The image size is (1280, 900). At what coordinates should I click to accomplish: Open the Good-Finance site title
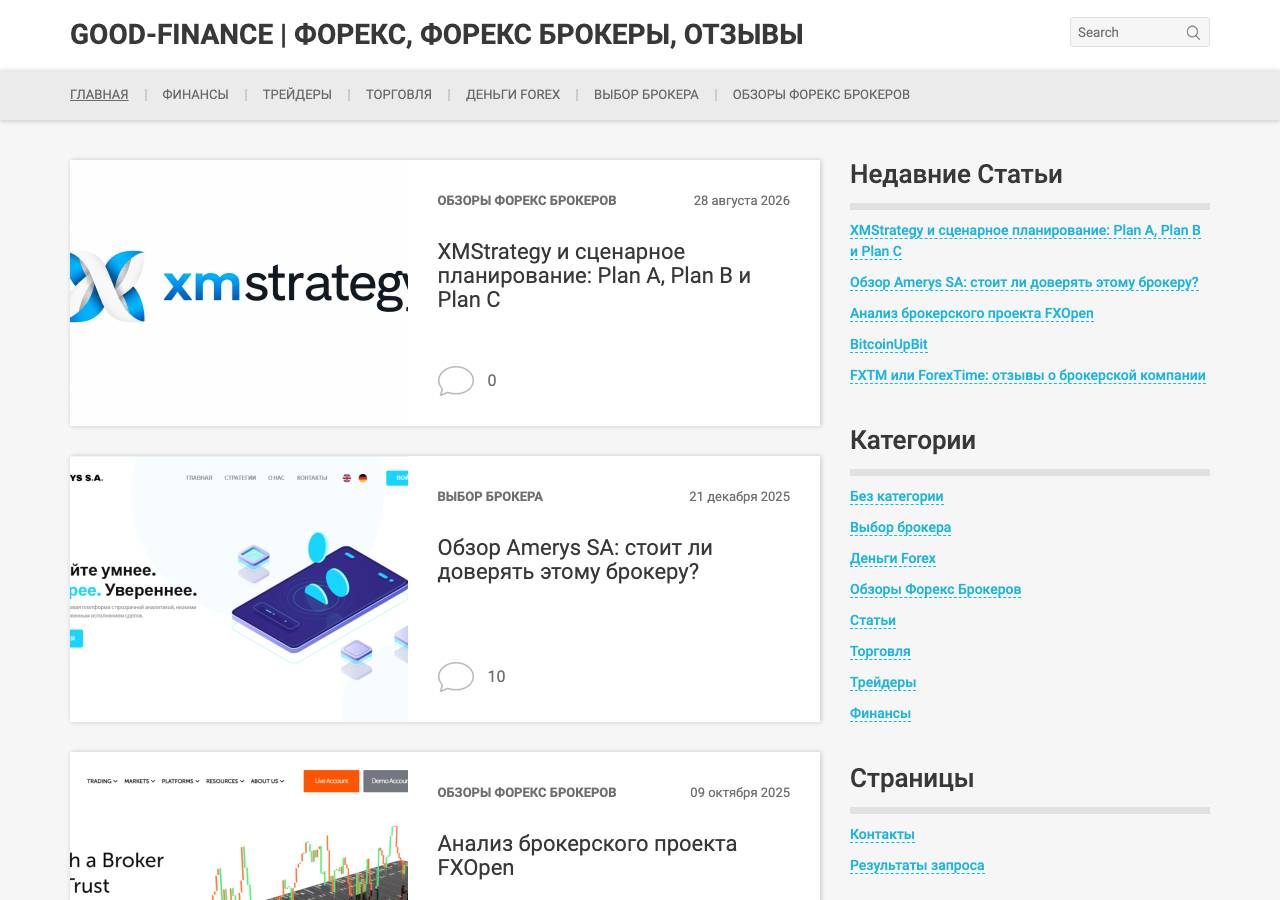(x=436, y=34)
